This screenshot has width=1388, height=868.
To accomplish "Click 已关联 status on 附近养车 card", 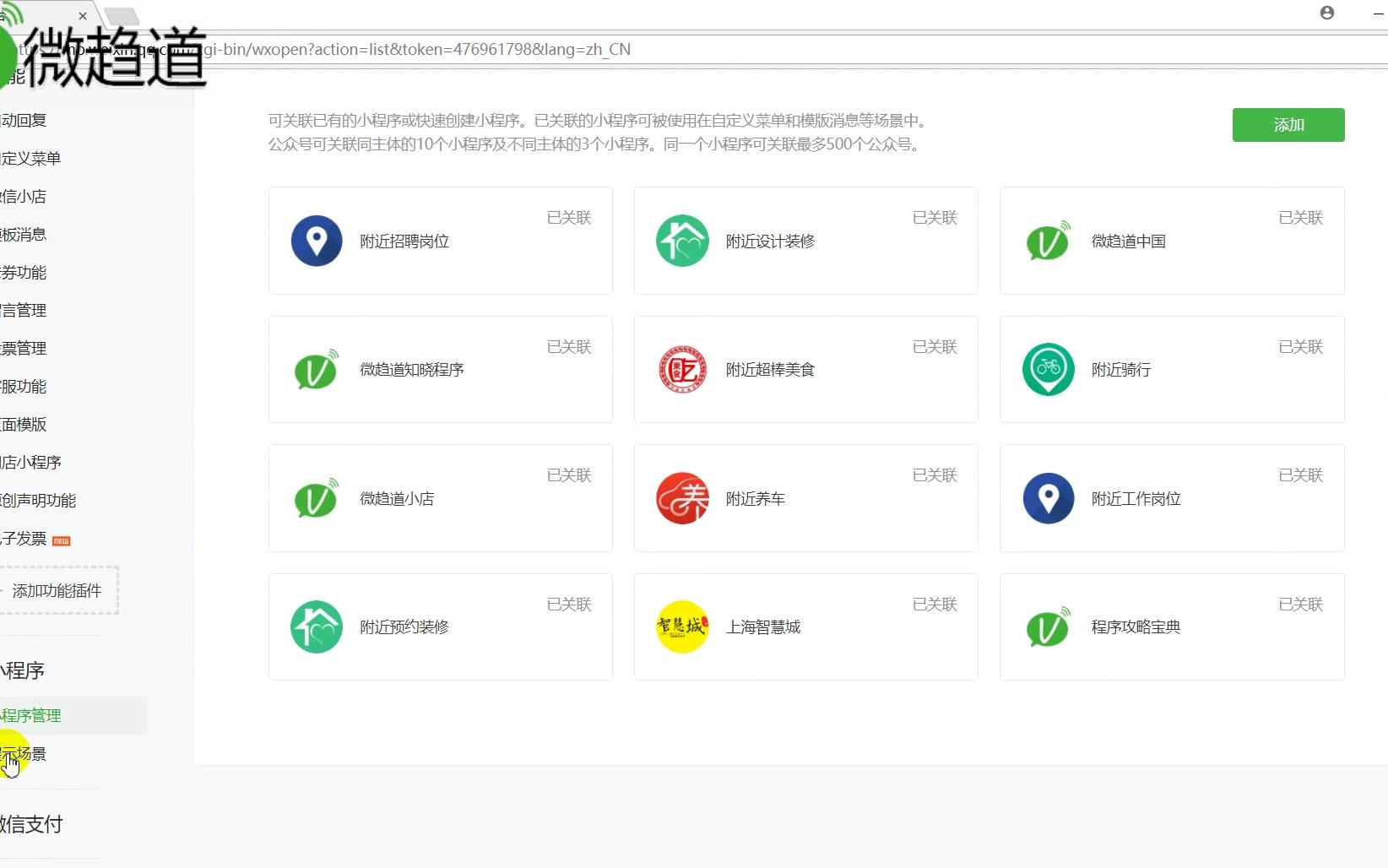I will (935, 475).
